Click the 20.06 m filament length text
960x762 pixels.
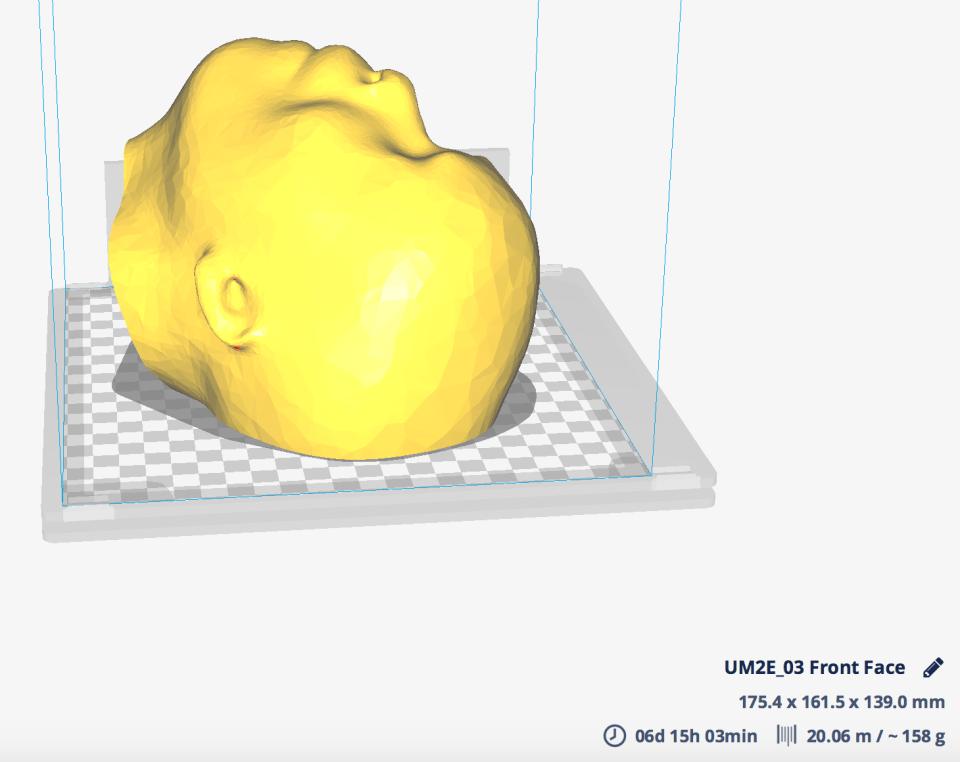pos(837,736)
